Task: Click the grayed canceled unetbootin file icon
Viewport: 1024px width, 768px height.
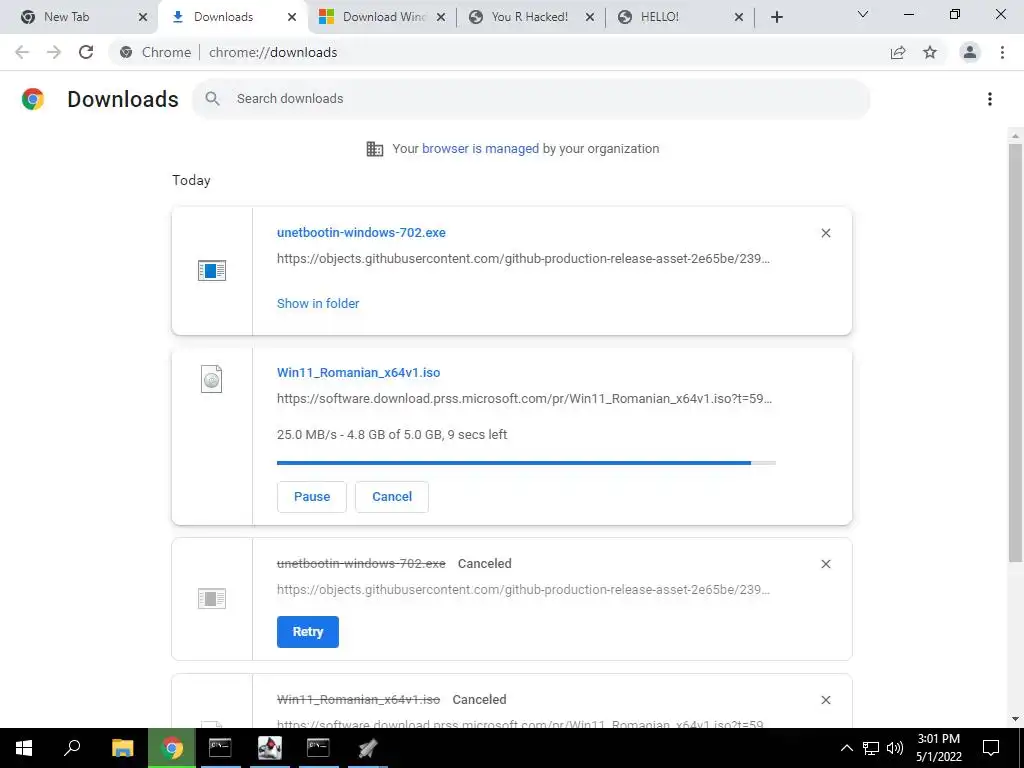Action: 212,598
